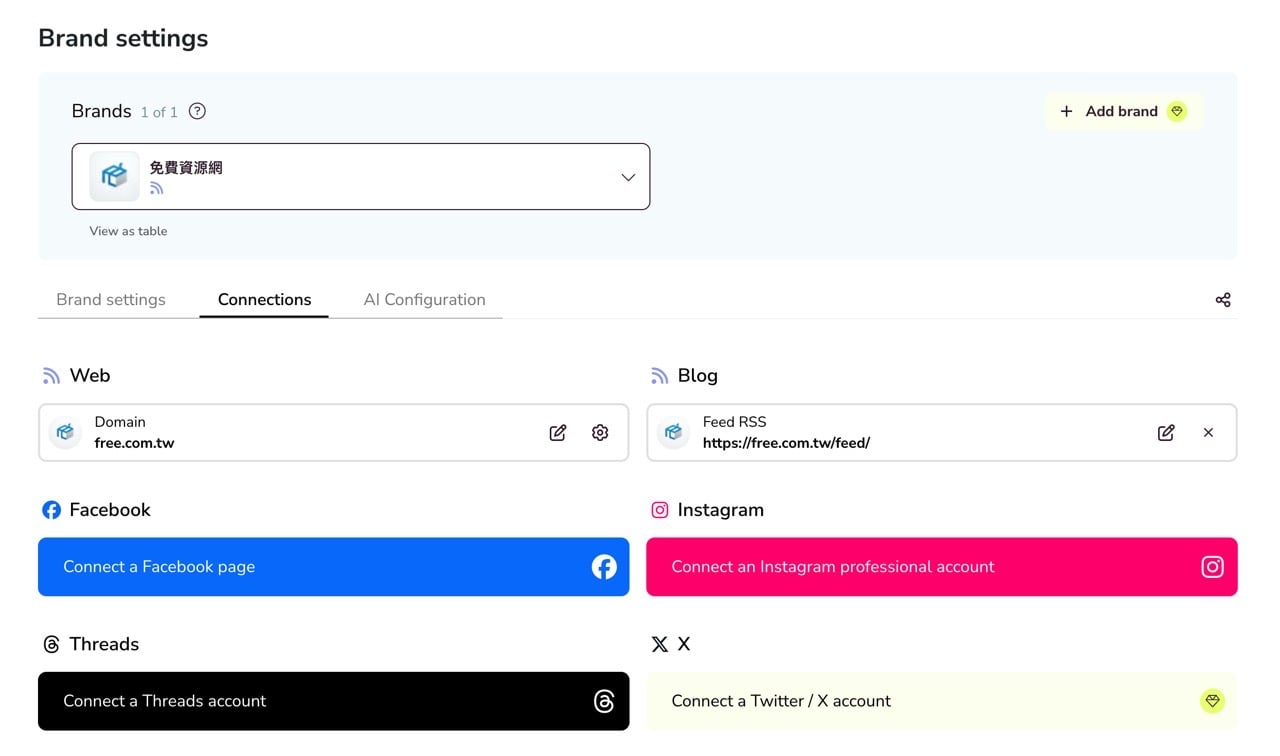Edit the Web domain free.com.tw
1280x756 pixels.
(558, 433)
